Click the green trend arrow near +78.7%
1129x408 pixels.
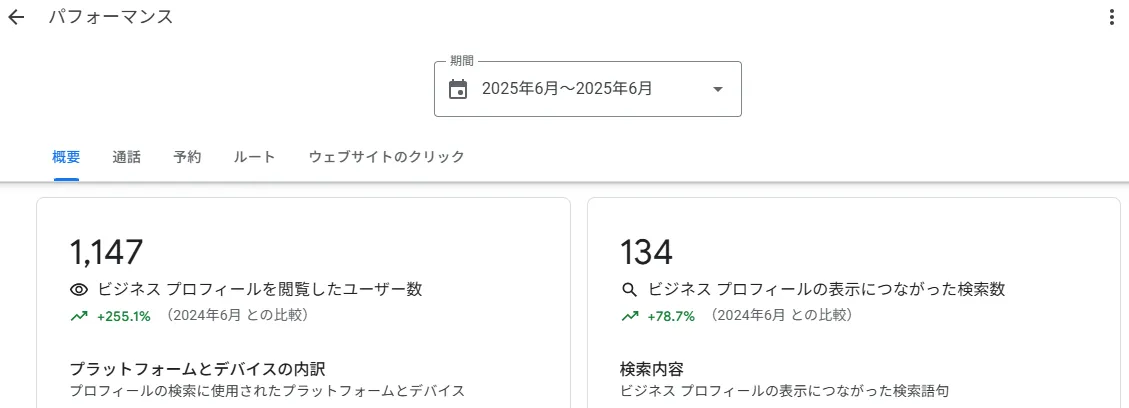click(x=630, y=316)
